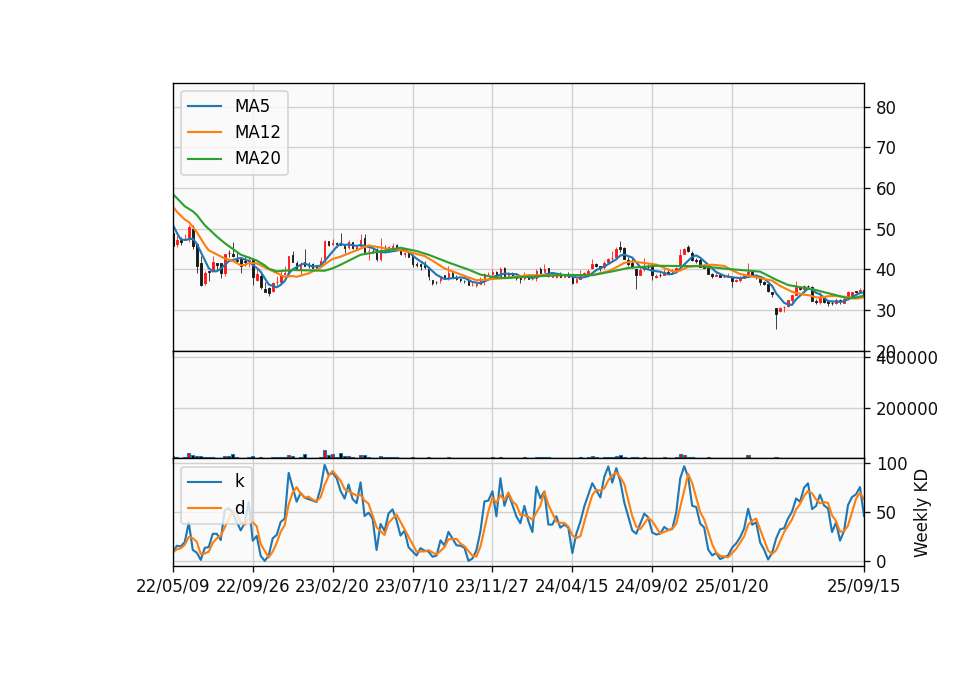
Task: Click the 100 tick on Weekly KD axis
Action: point(891,464)
